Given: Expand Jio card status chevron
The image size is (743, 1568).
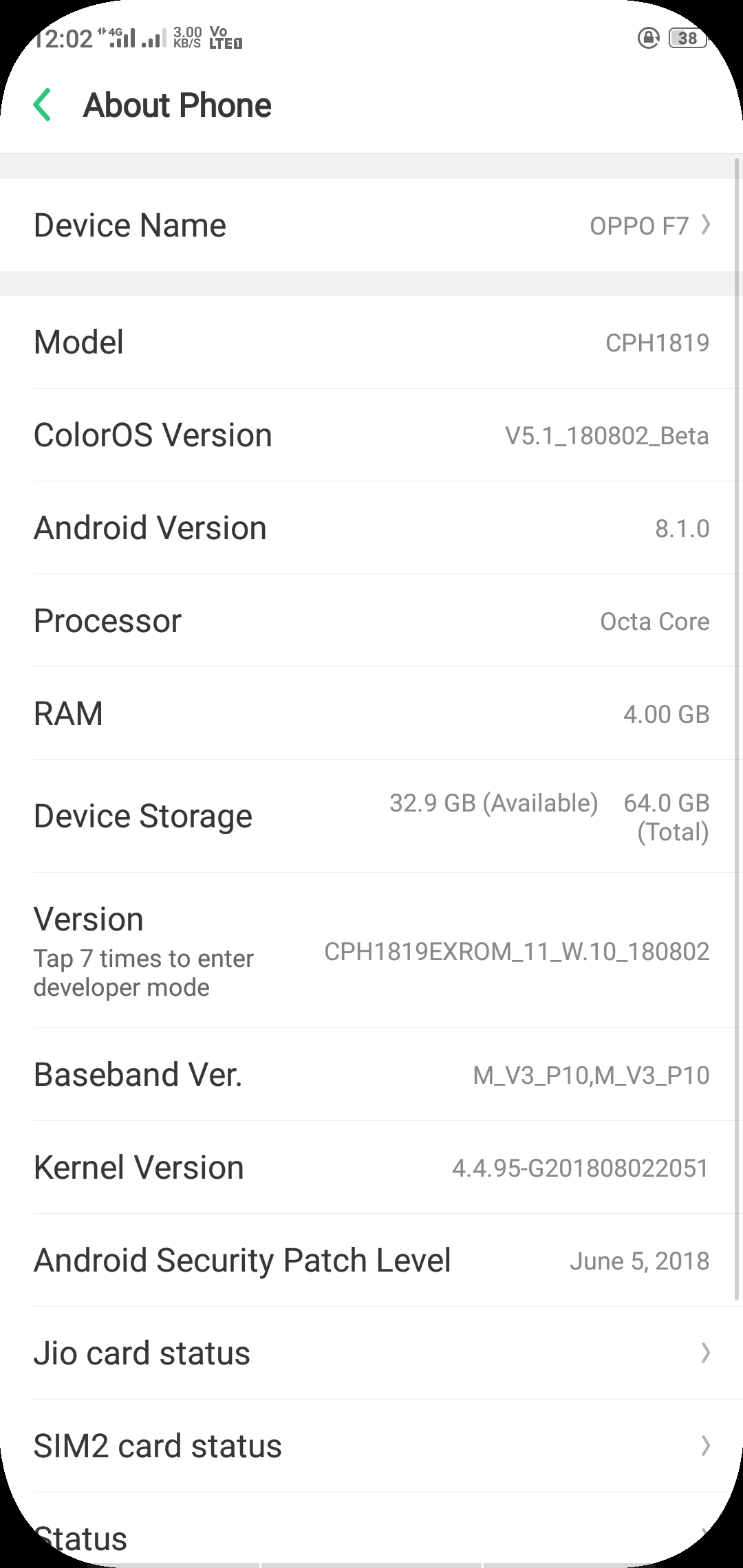Looking at the screenshot, I should click(706, 1353).
